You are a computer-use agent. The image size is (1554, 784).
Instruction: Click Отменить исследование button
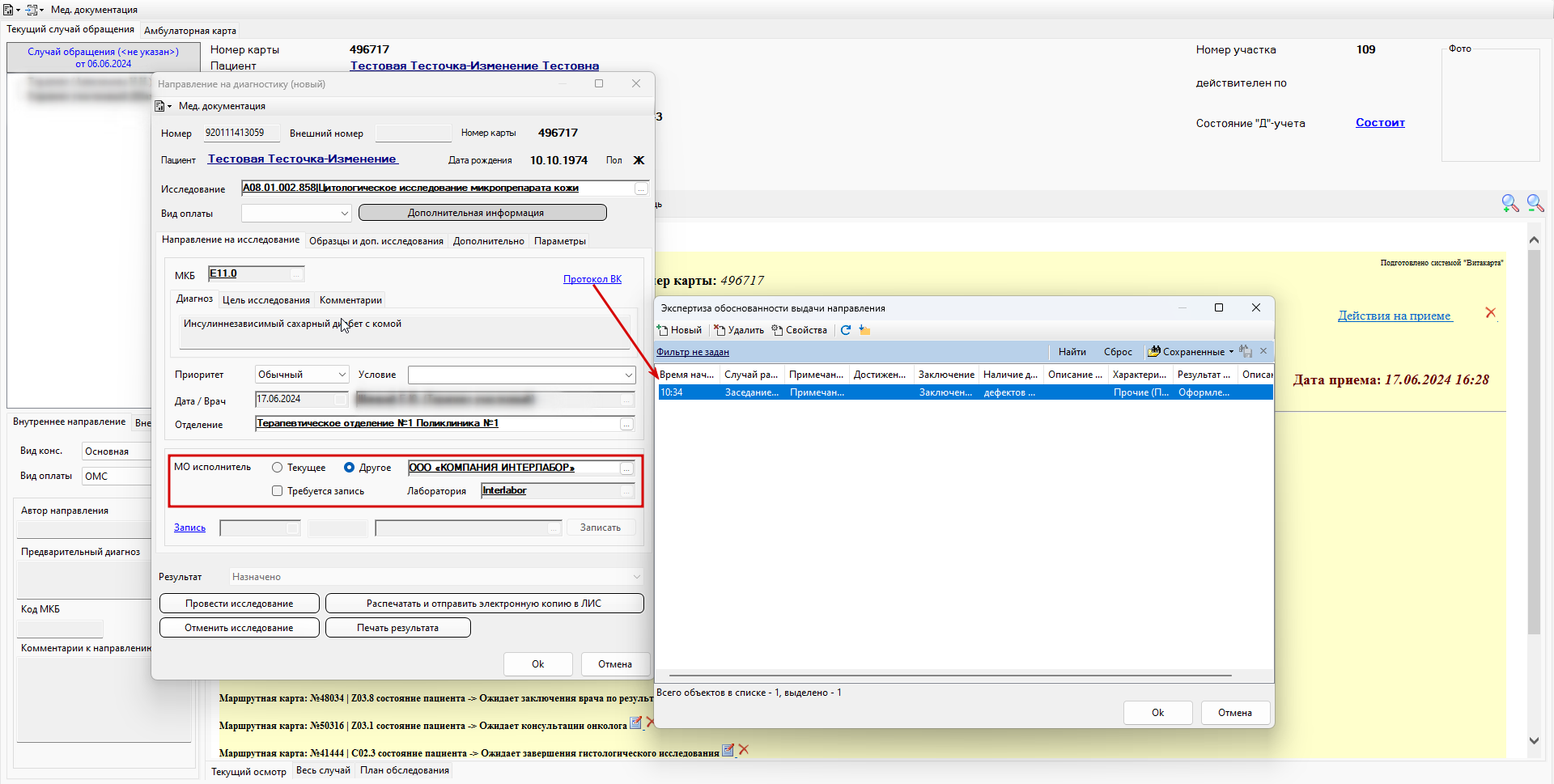(240, 628)
